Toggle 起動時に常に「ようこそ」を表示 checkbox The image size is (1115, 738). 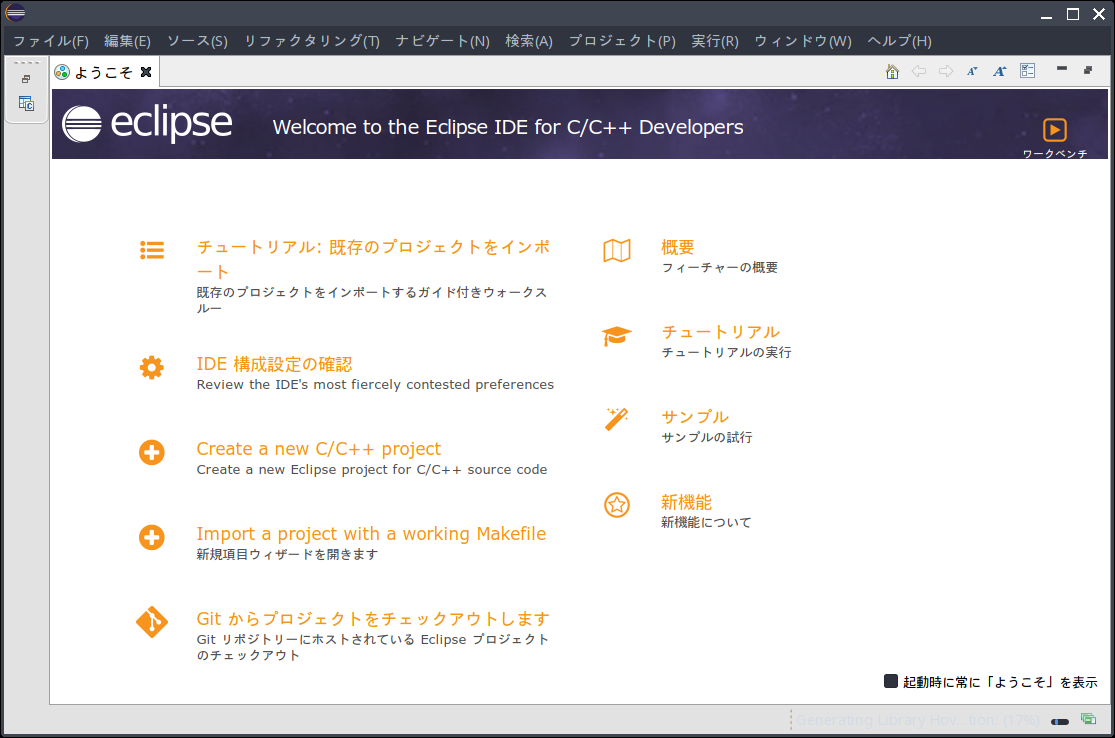click(x=890, y=681)
